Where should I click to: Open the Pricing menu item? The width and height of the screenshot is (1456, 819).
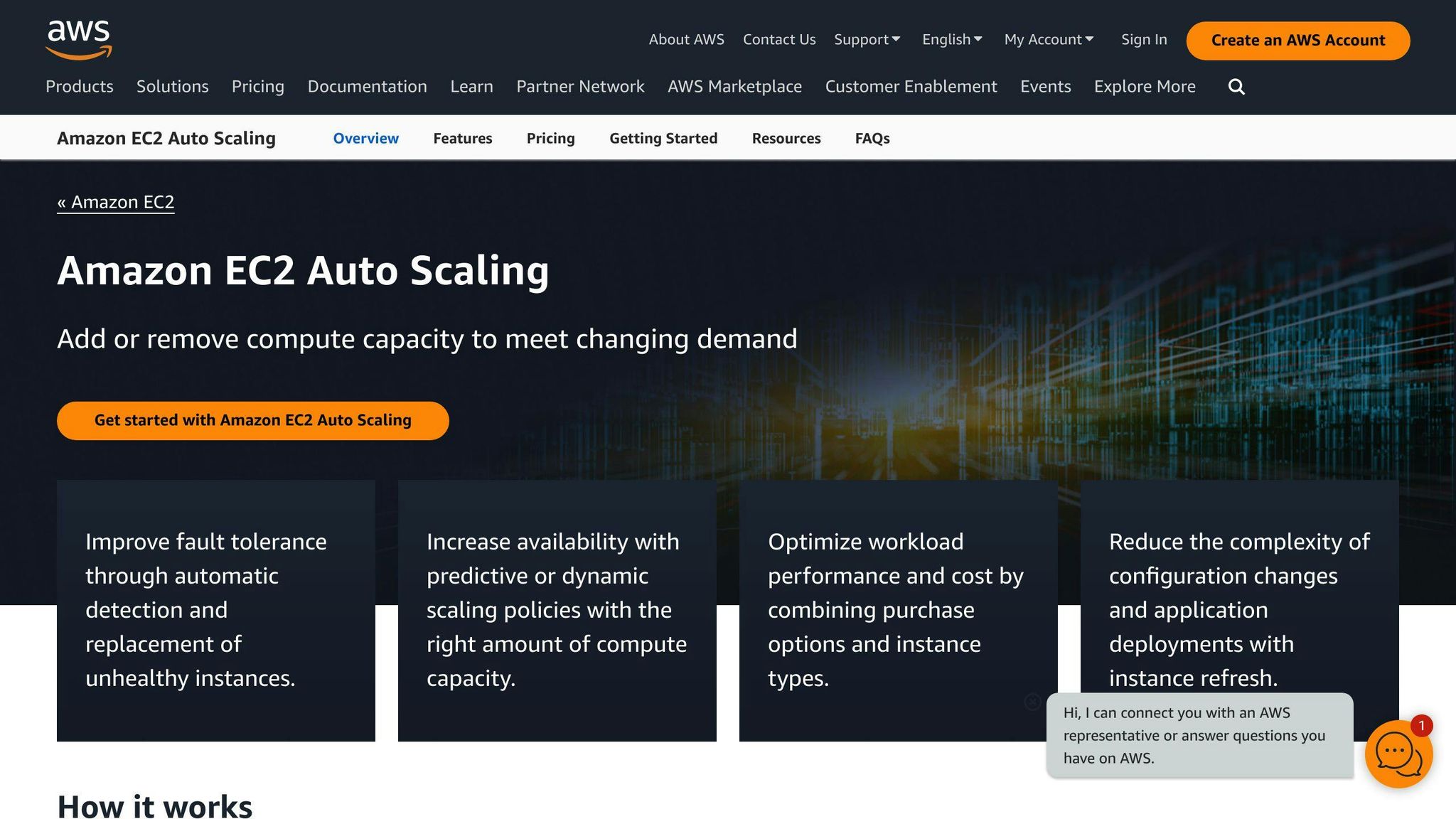[x=257, y=86]
